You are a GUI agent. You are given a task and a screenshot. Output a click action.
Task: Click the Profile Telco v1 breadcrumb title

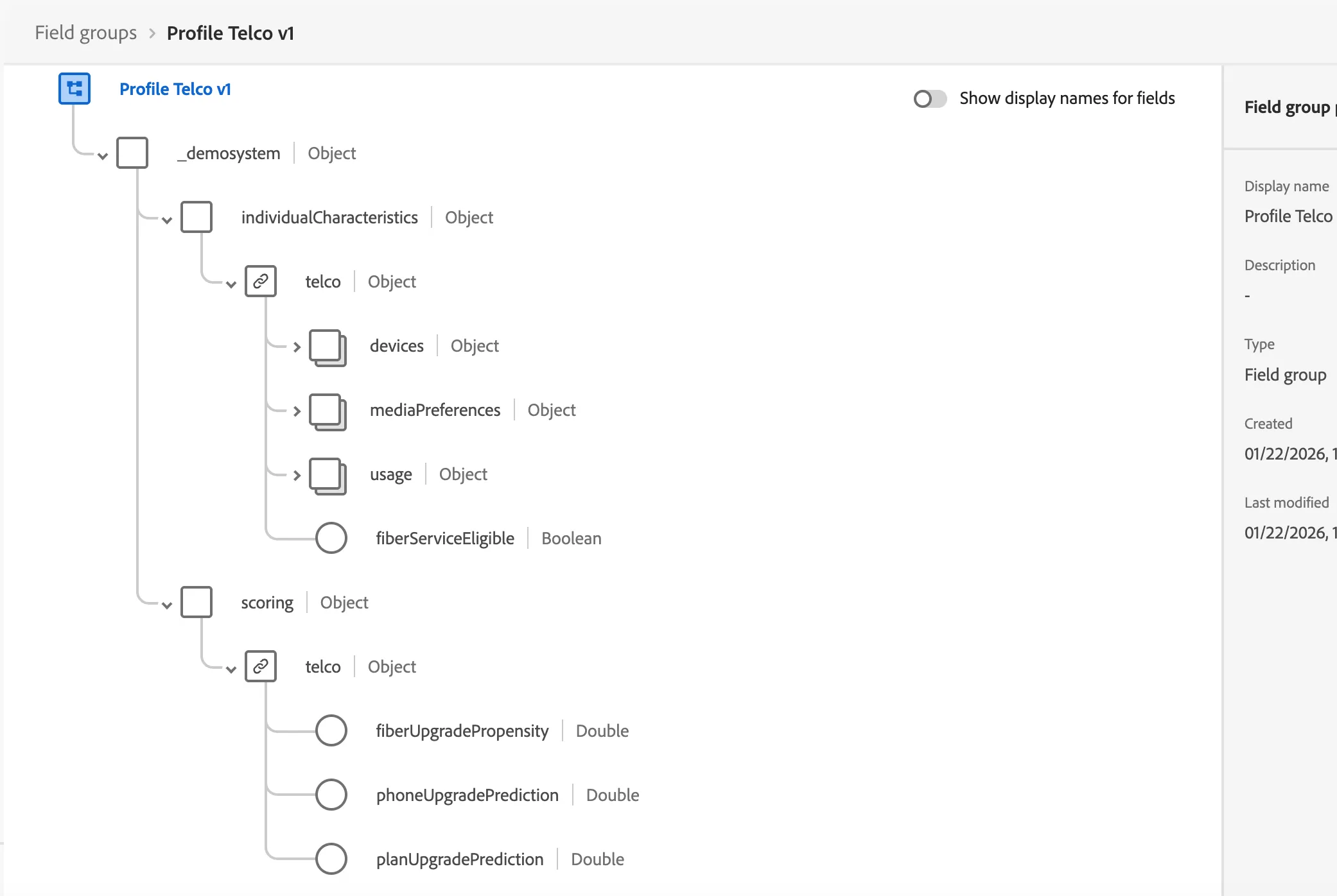231,33
